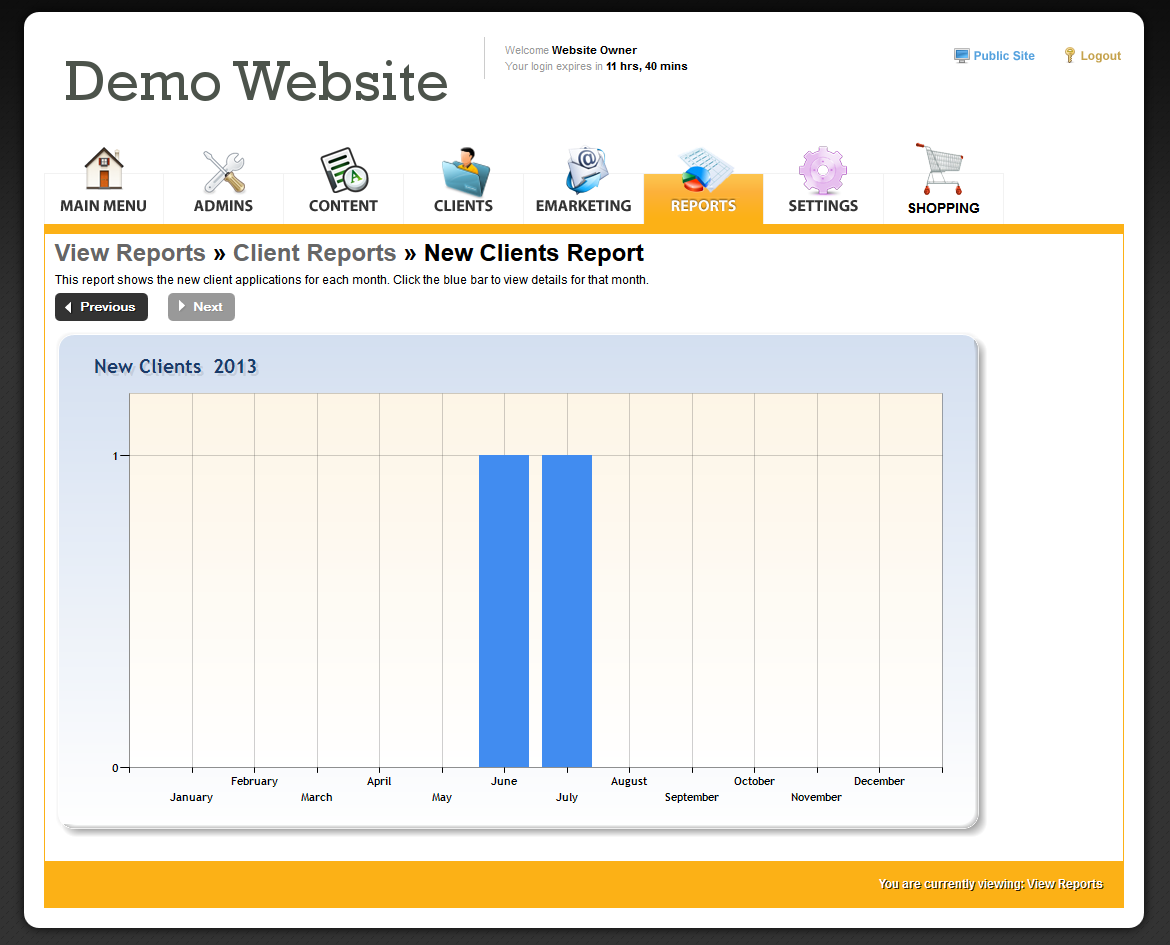1170x945 pixels.
Task: Open the Shopping cart icon
Action: (x=940, y=169)
